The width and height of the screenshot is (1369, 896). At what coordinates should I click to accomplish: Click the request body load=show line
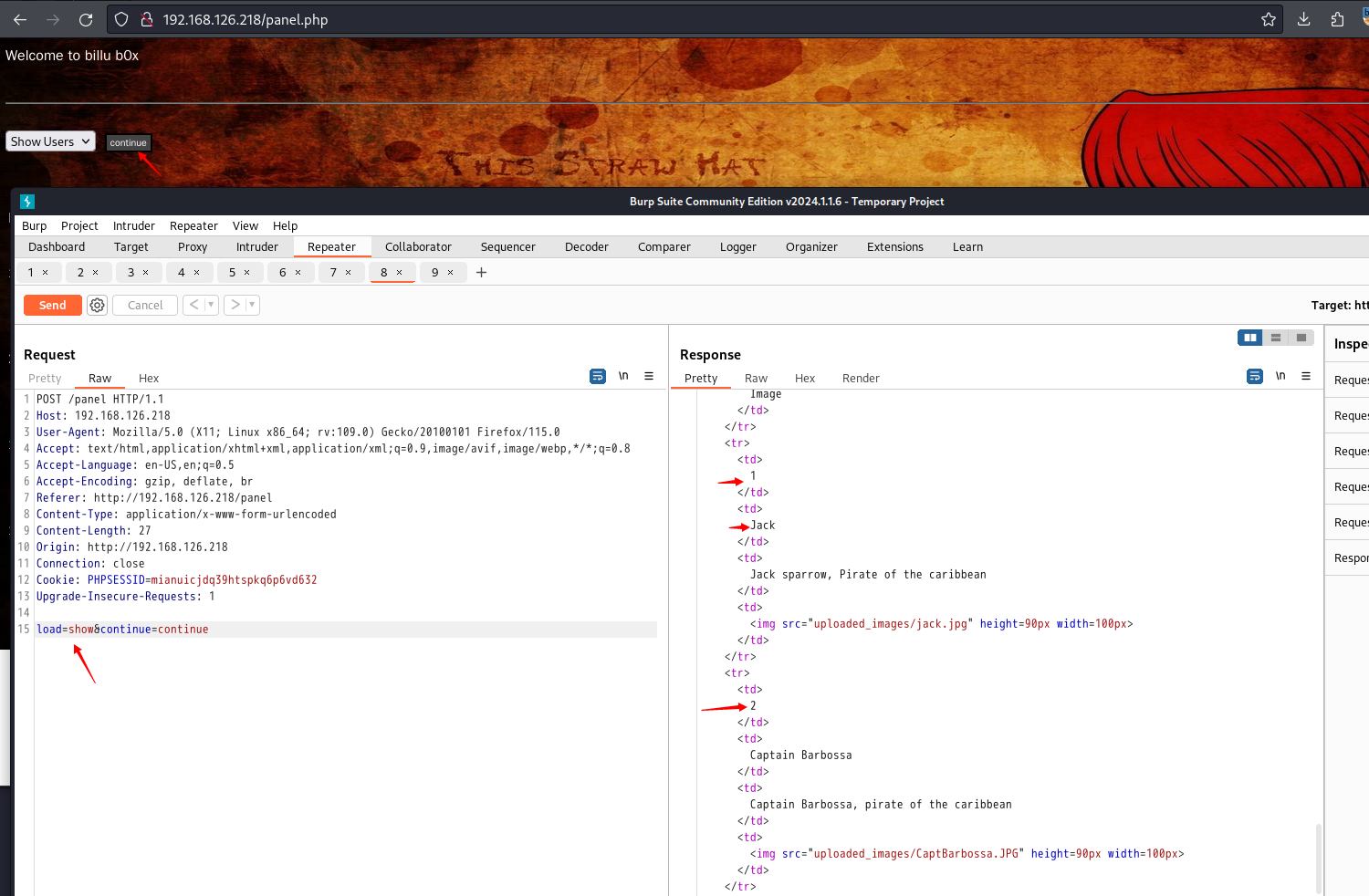347,630
